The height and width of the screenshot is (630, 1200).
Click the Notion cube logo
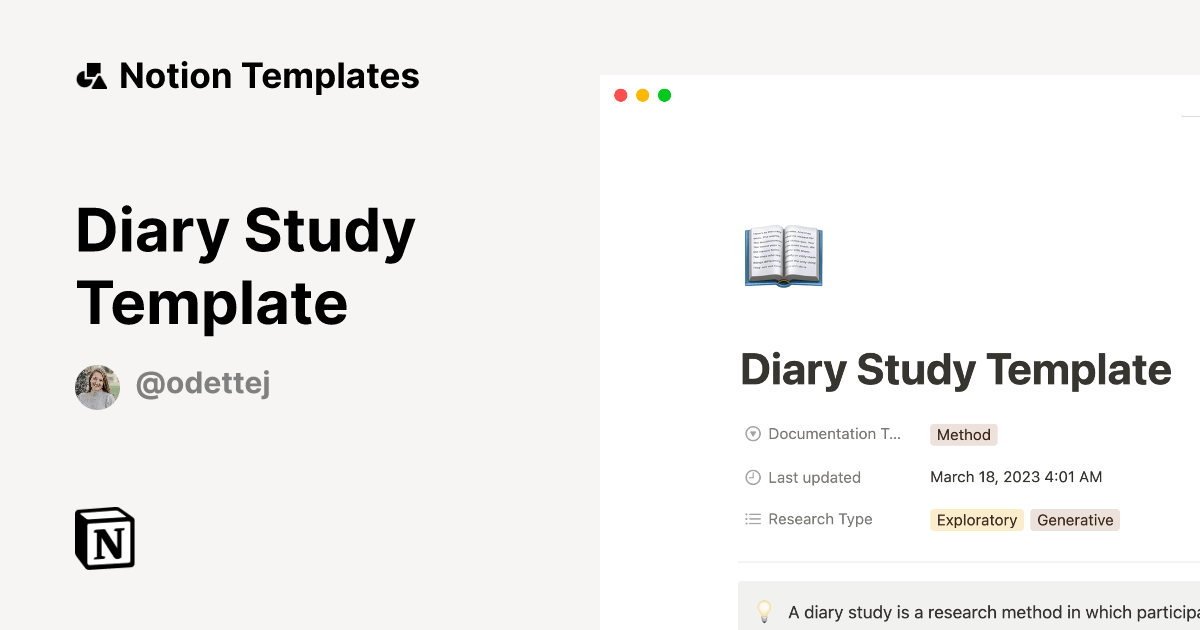[x=105, y=539]
